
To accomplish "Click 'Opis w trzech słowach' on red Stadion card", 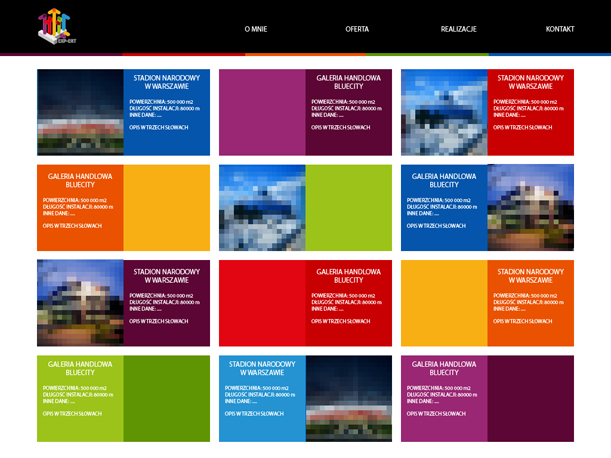I will [523, 127].
